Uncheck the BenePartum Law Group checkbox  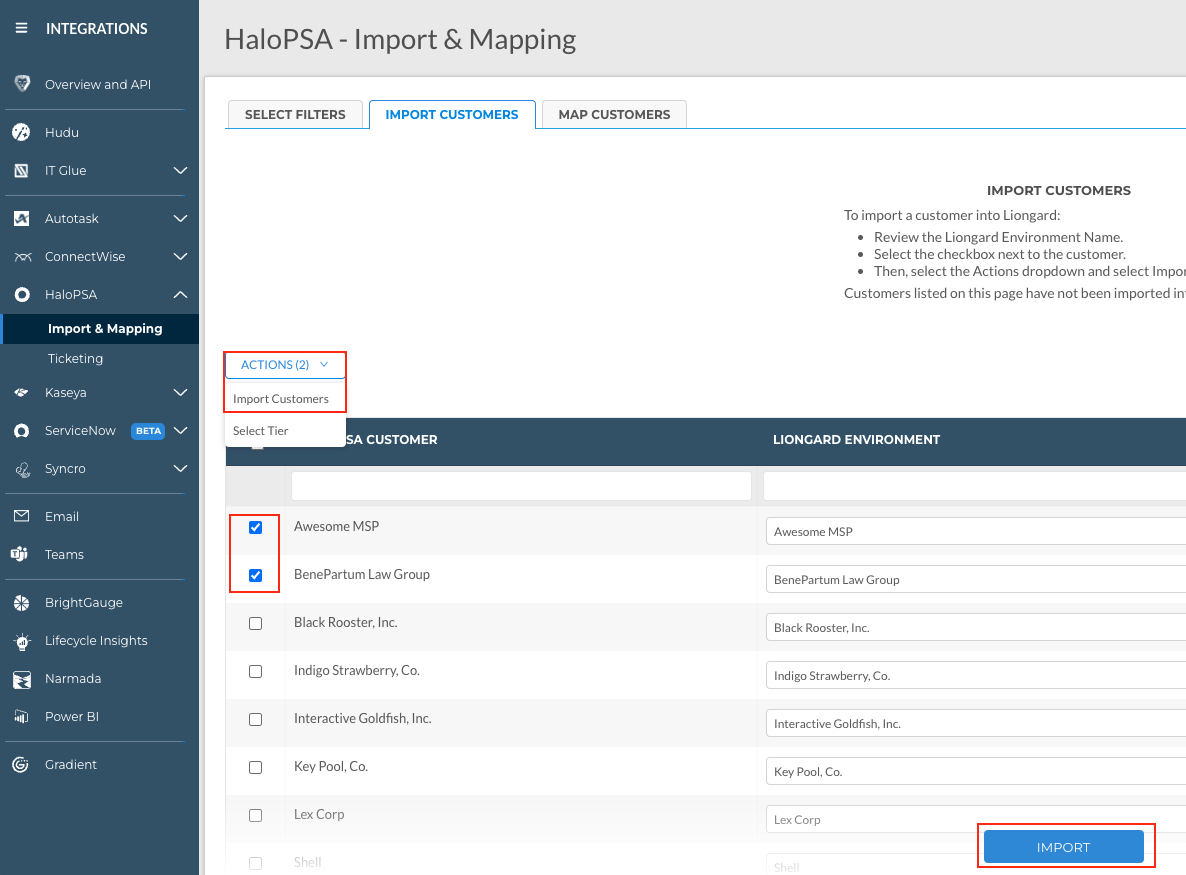(256, 576)
